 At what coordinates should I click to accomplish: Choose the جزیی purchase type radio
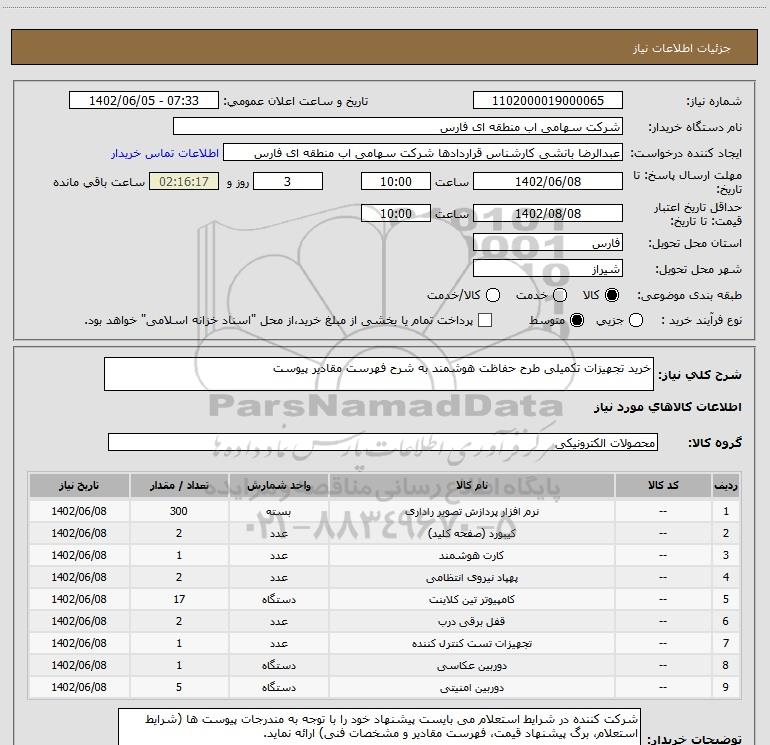(635, 320)
